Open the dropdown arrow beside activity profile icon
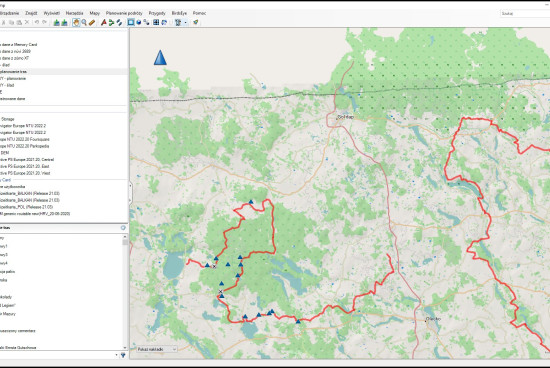The height and width of the screenshot is (368, 550). click(186, 22)
